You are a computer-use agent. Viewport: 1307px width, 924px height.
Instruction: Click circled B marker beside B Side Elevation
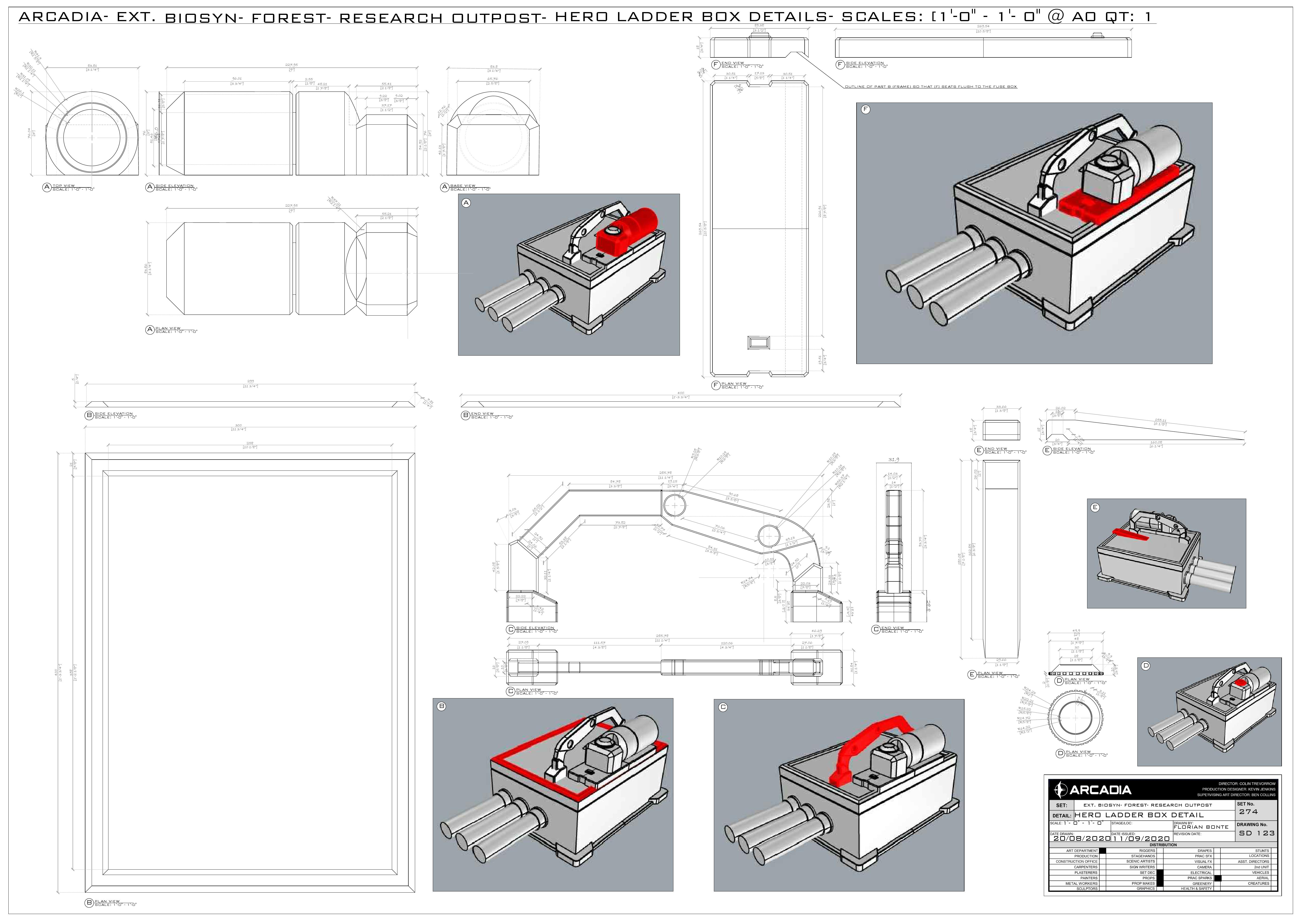(89, 415)
